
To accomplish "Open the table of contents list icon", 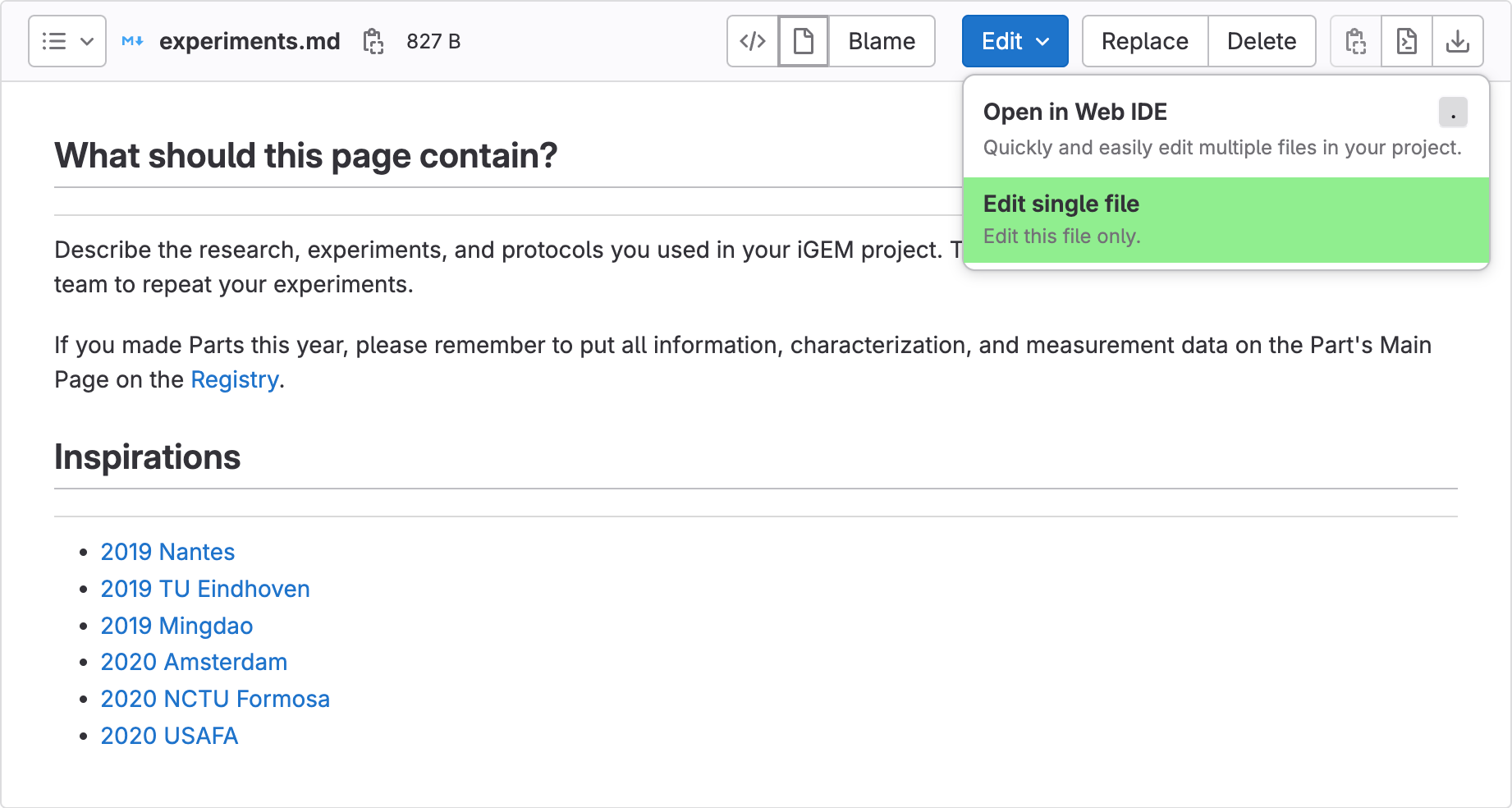I will tap(66, 41).
